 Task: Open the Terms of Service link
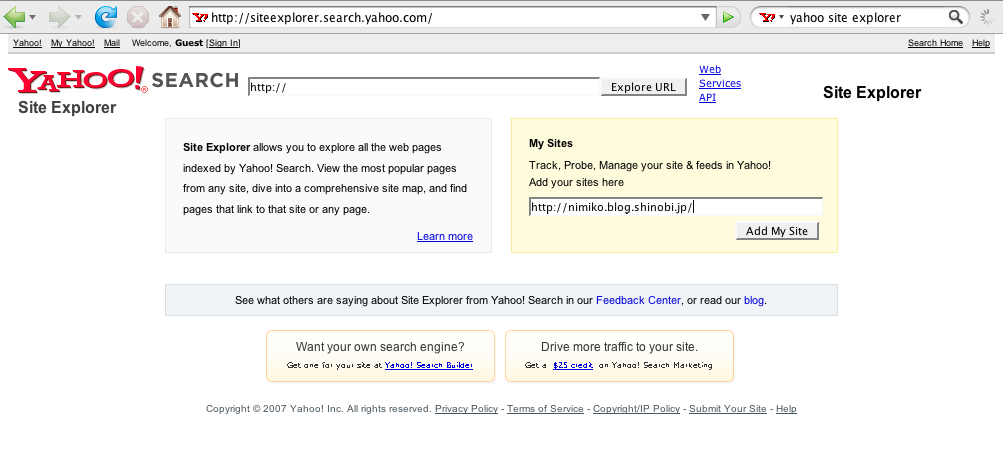[x=545, y=409]
